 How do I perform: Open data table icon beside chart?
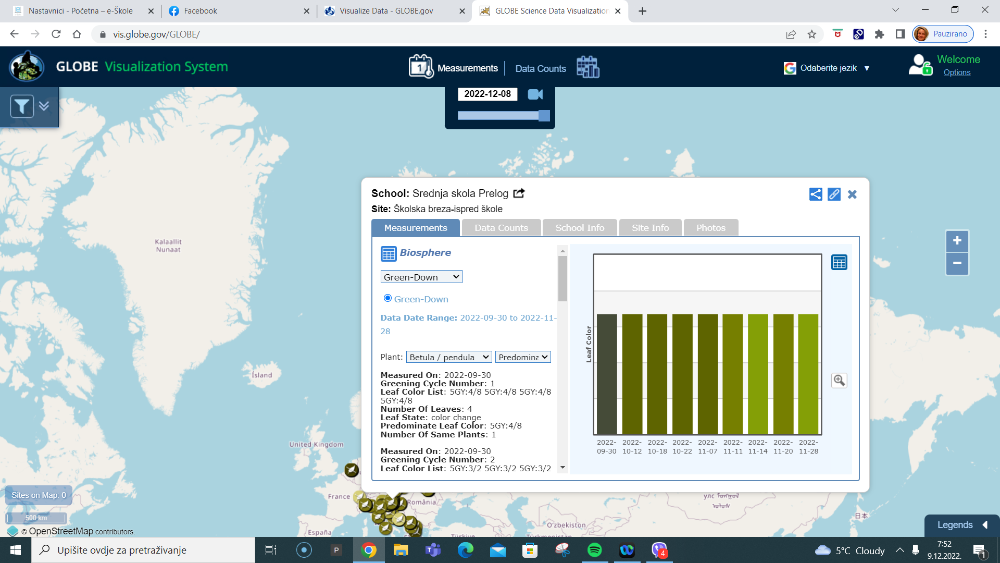click(839, 262)
